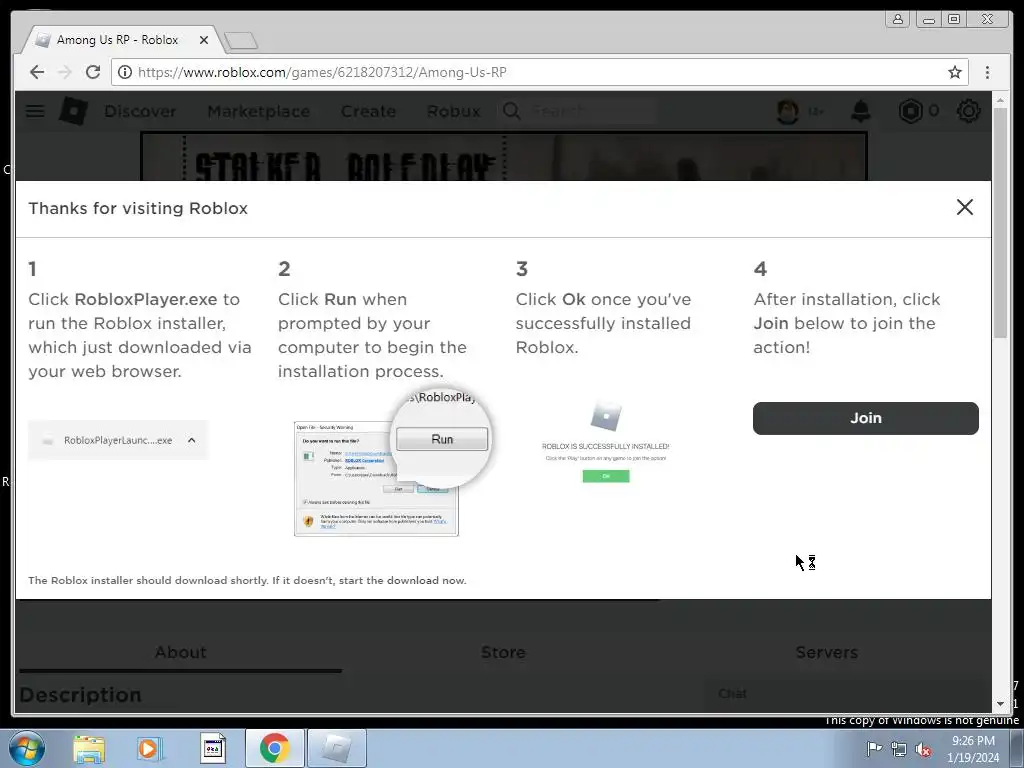
Task: Switch to the Store tab
Action: click(x=503, y=652)
